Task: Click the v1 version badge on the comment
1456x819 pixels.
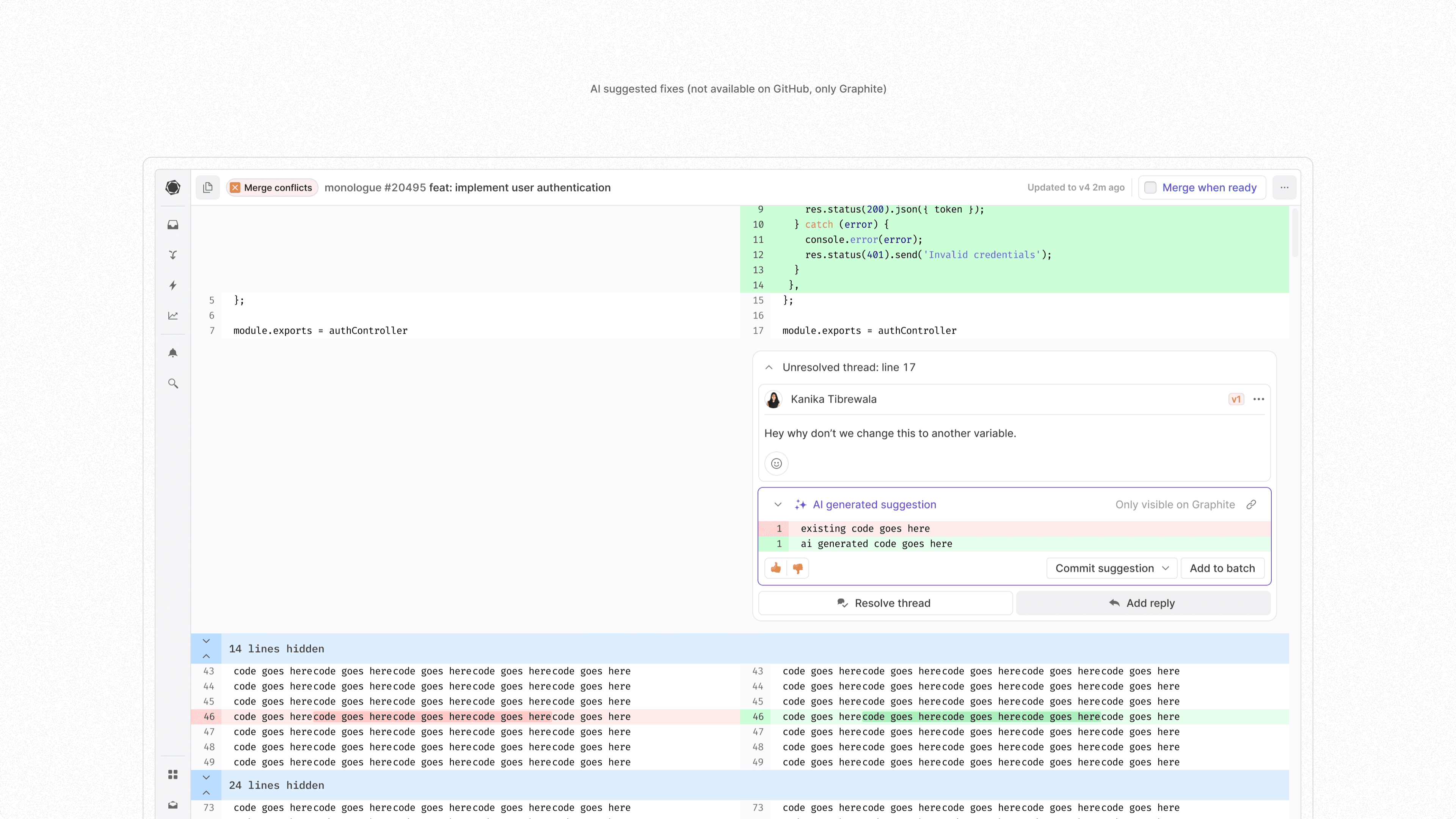Action: coord(1236,399)
